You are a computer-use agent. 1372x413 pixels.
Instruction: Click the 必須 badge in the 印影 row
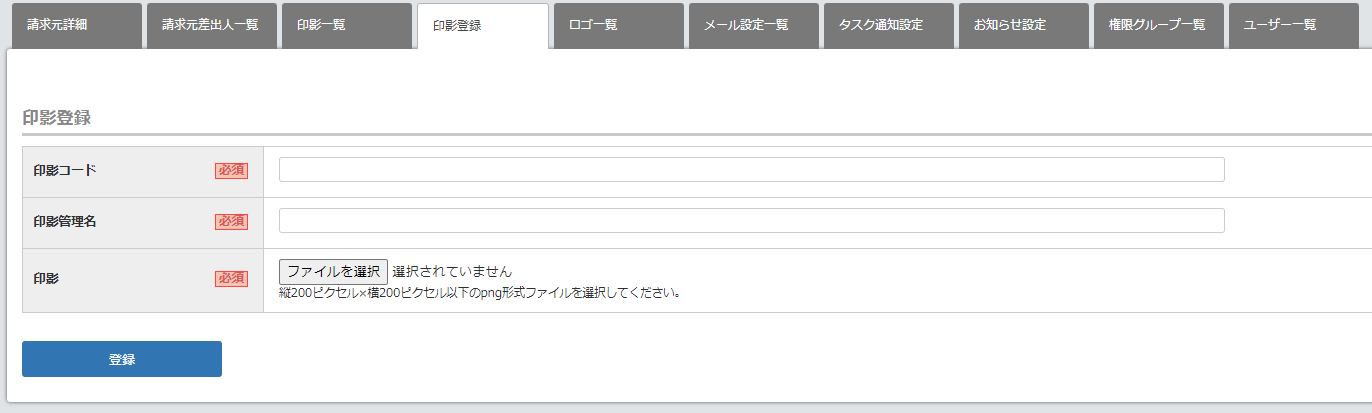[231, 279]
